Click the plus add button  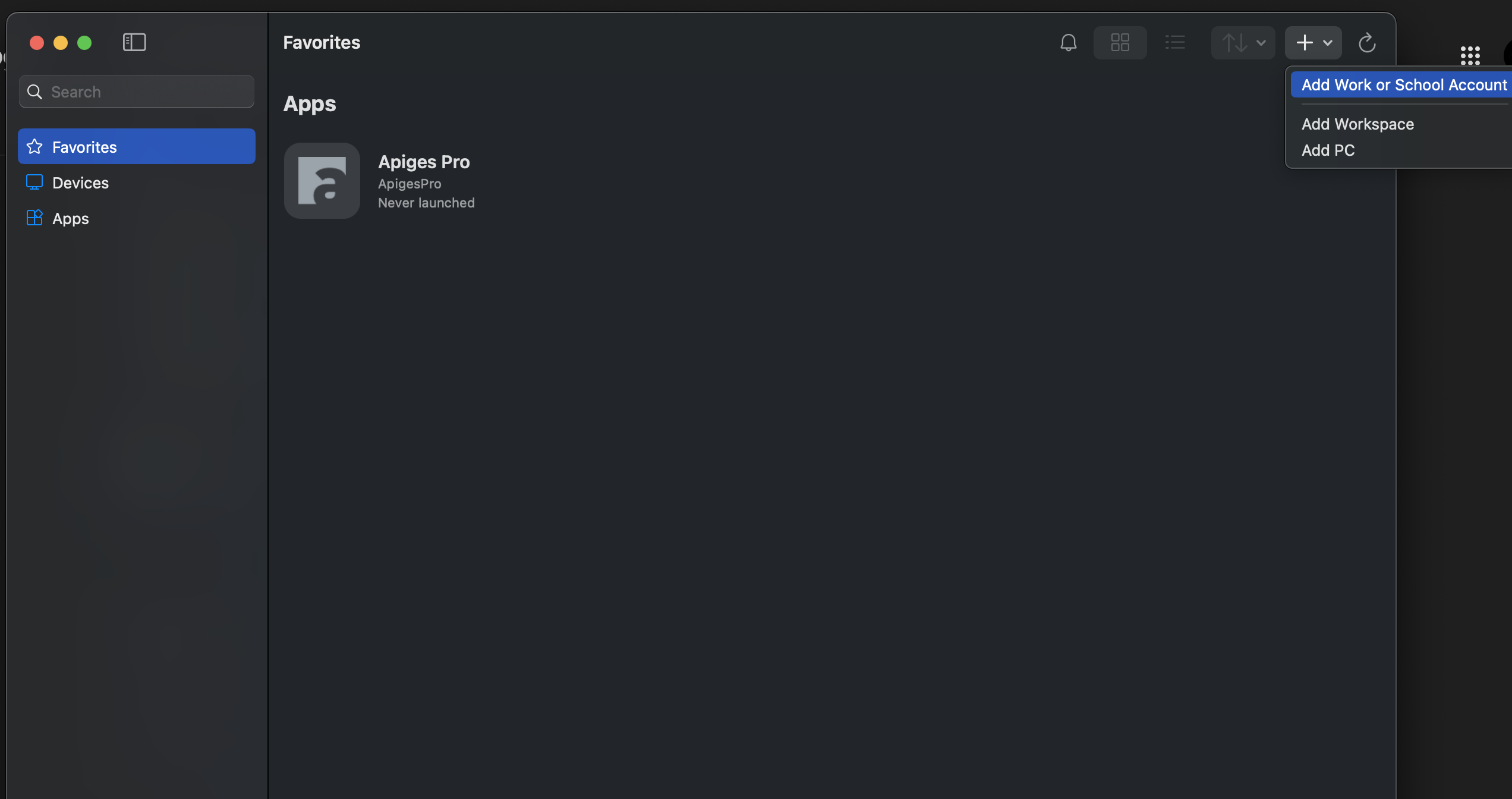pos(1304,42)
